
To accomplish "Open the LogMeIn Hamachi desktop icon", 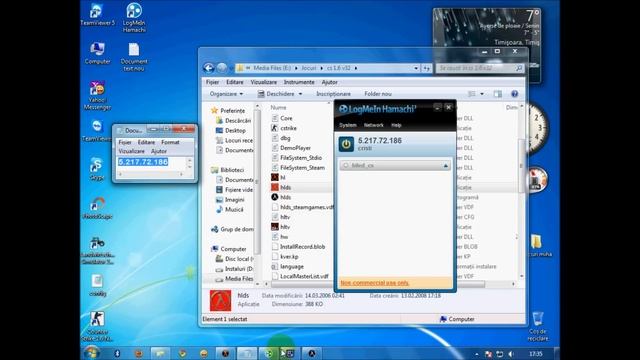I will [134, 17].
